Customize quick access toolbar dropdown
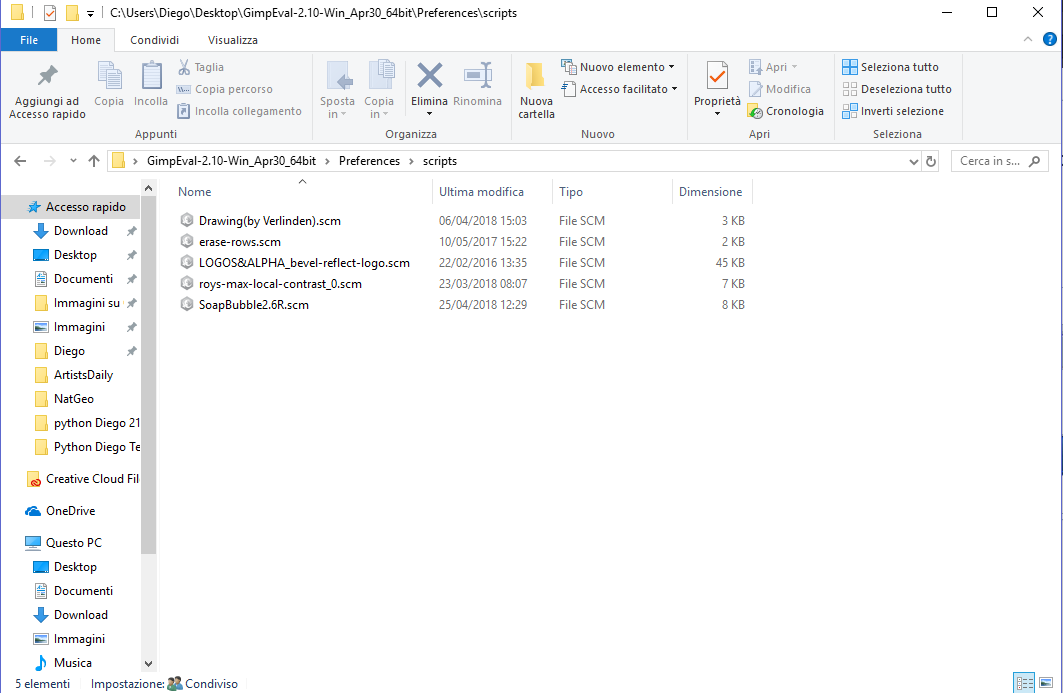 point(90,14)
